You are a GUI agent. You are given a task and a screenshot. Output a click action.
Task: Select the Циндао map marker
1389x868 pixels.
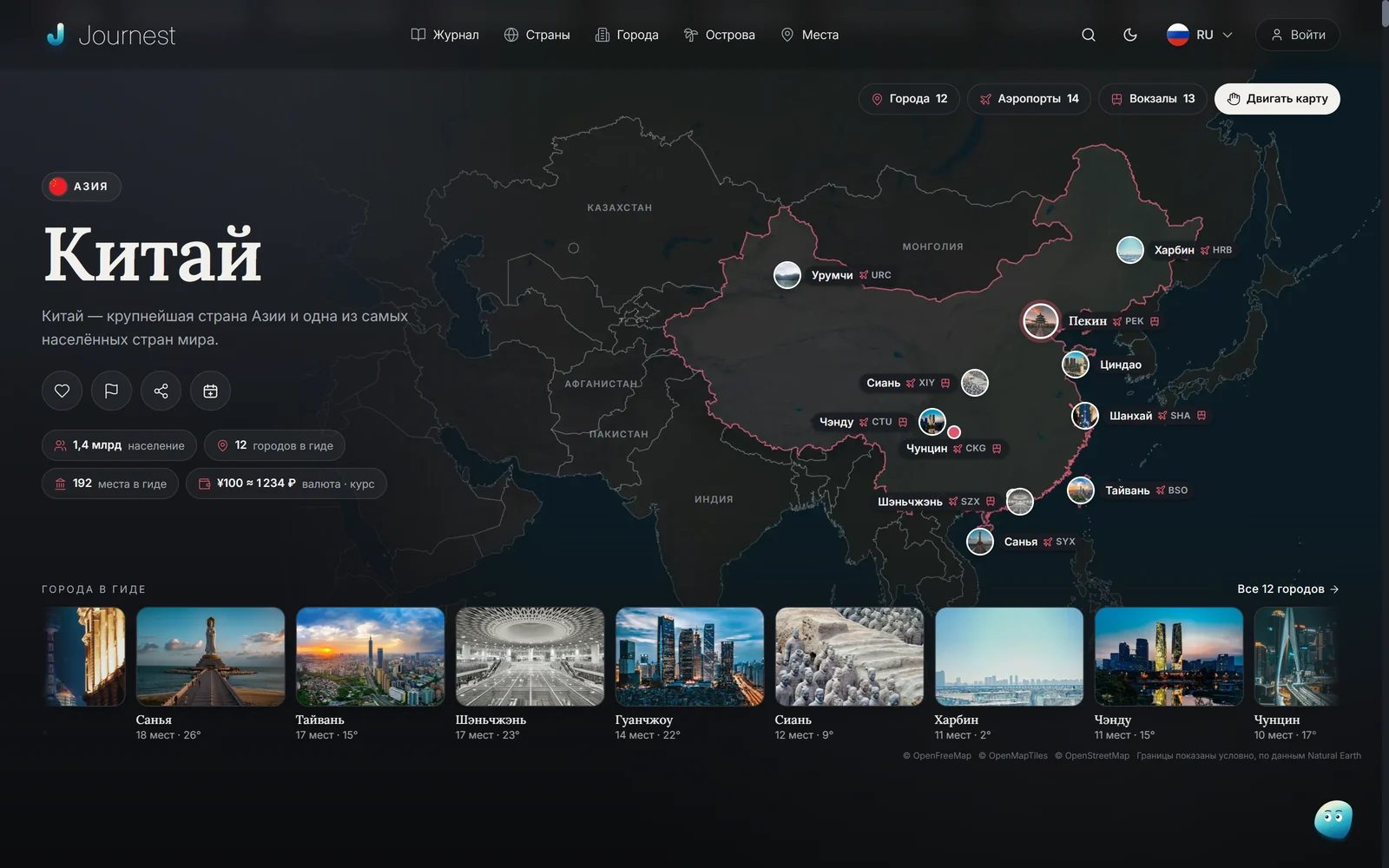(1076, 365)
